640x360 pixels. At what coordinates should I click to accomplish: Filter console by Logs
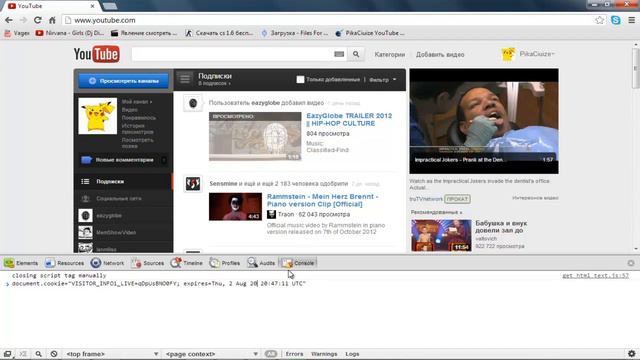[x=352, y=354]
